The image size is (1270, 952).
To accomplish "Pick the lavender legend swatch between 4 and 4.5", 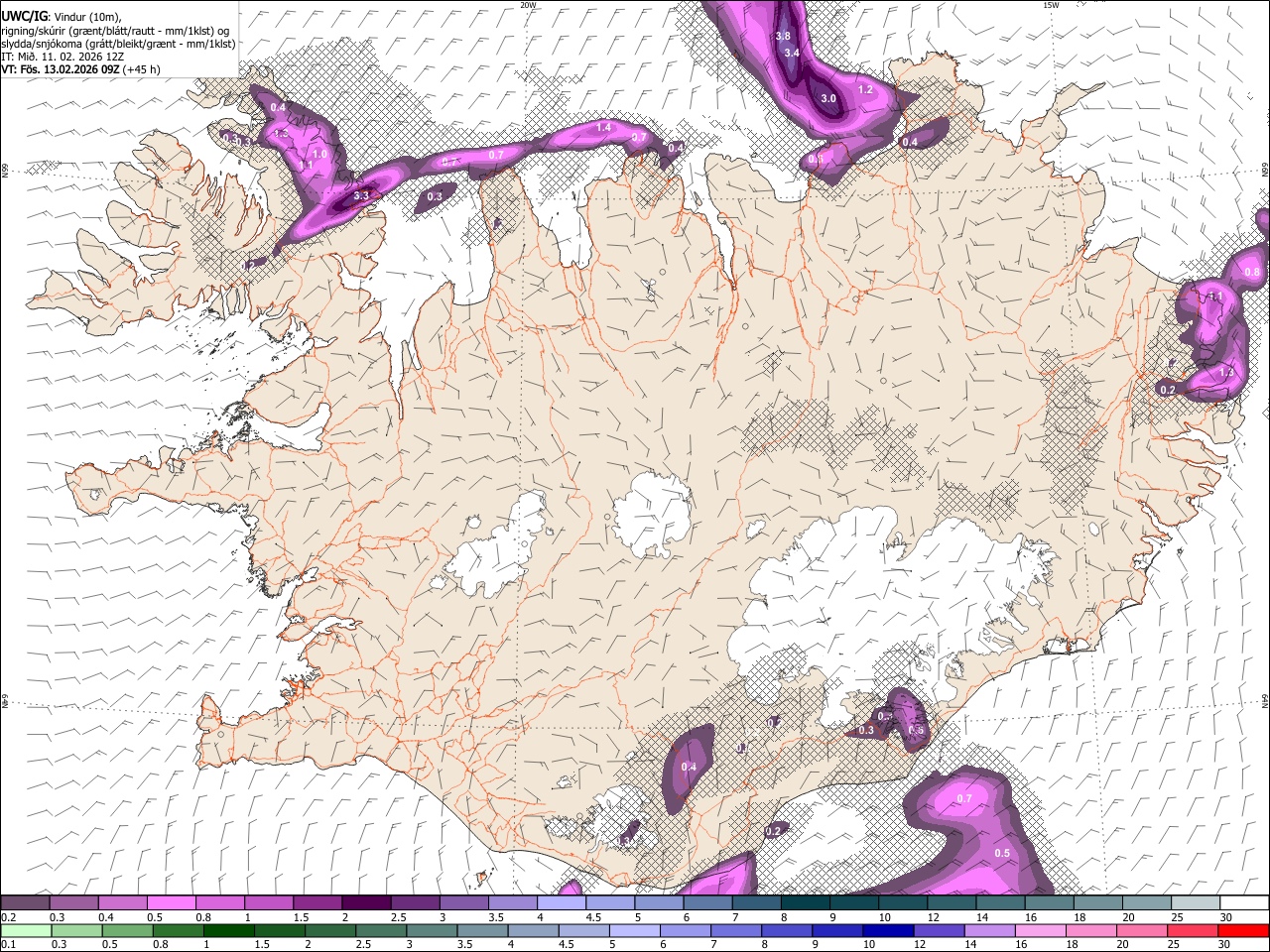I will (x=560, y=903).
